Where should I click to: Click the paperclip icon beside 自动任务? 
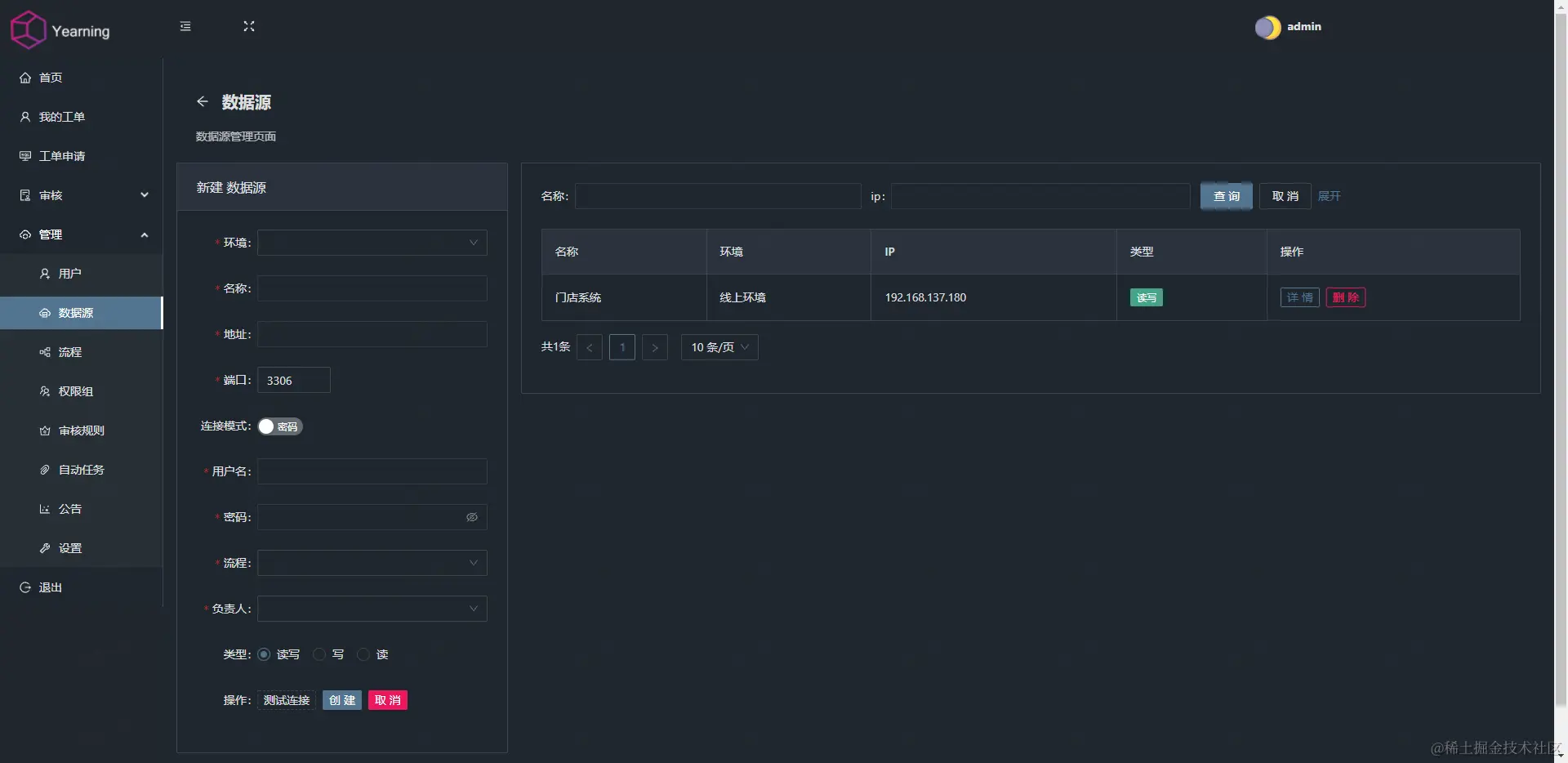pyautogui.click(x=45, y=470)
